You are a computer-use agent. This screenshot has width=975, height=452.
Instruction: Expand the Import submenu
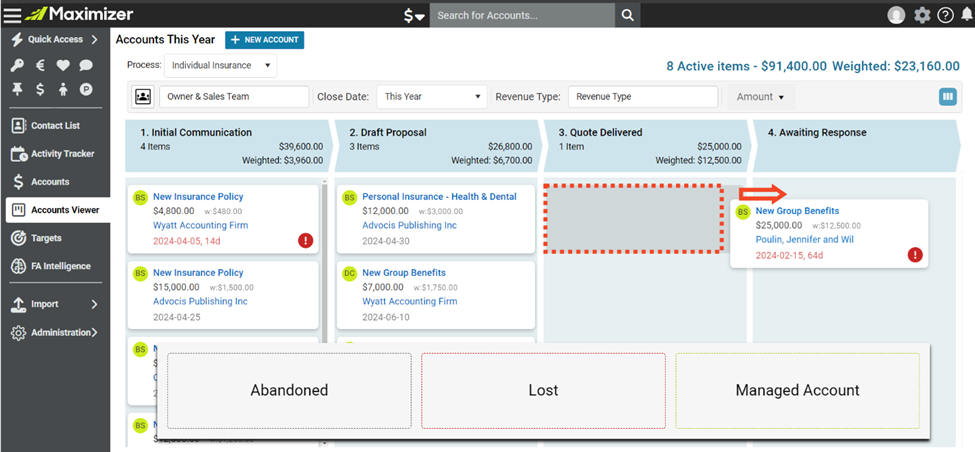click(x=95, y=304)
